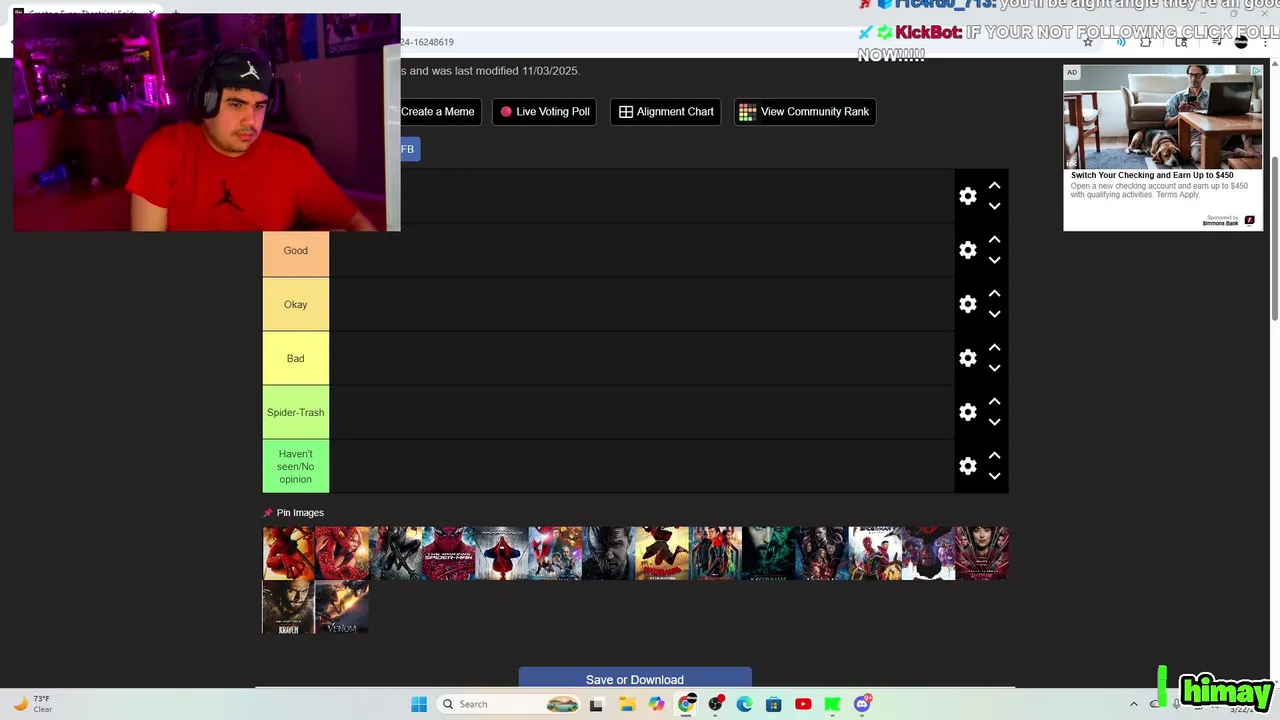Click the AdChoices icon on the ad

point(1257,71)
